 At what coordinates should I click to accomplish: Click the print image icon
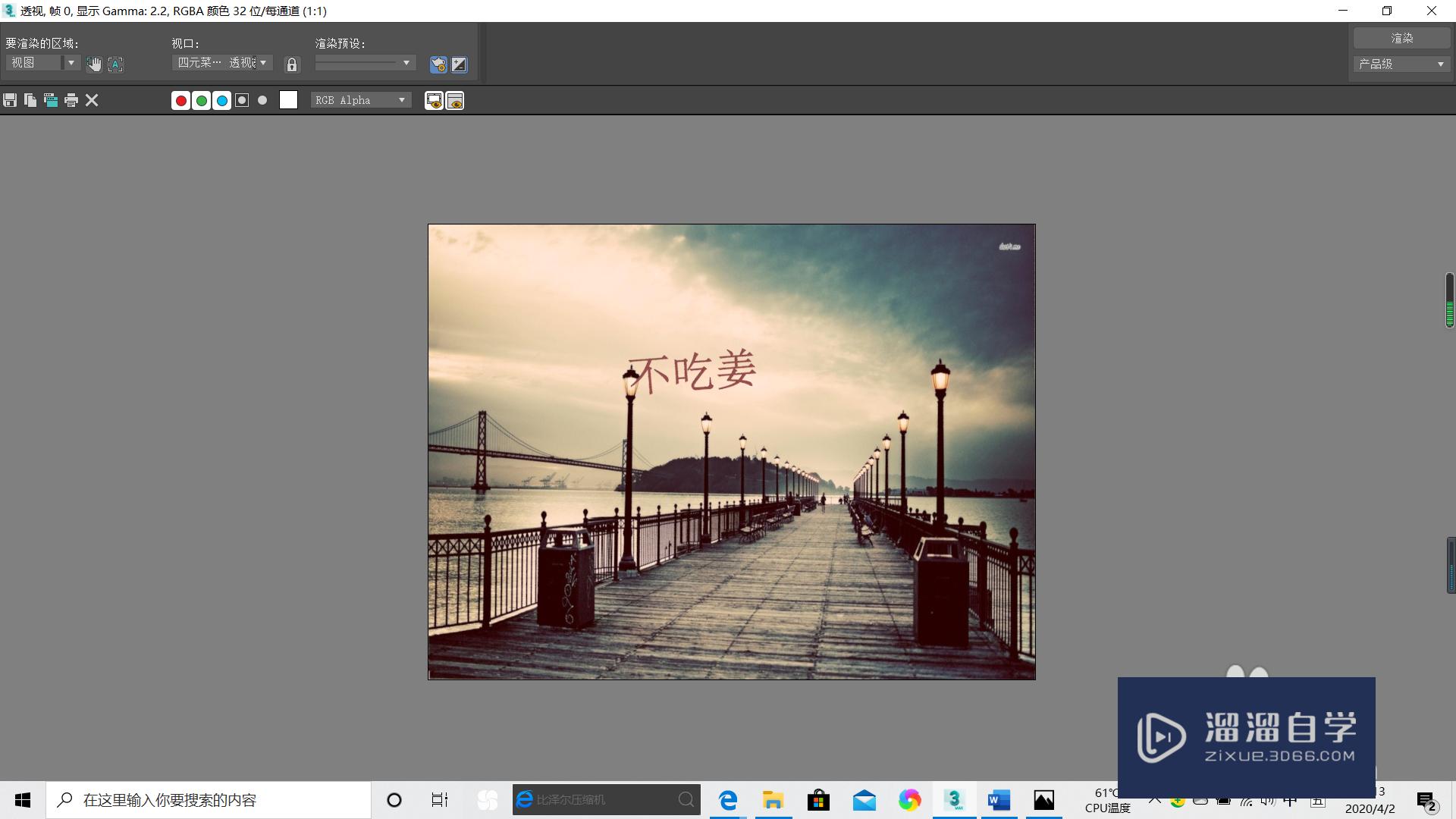[71, 99]
